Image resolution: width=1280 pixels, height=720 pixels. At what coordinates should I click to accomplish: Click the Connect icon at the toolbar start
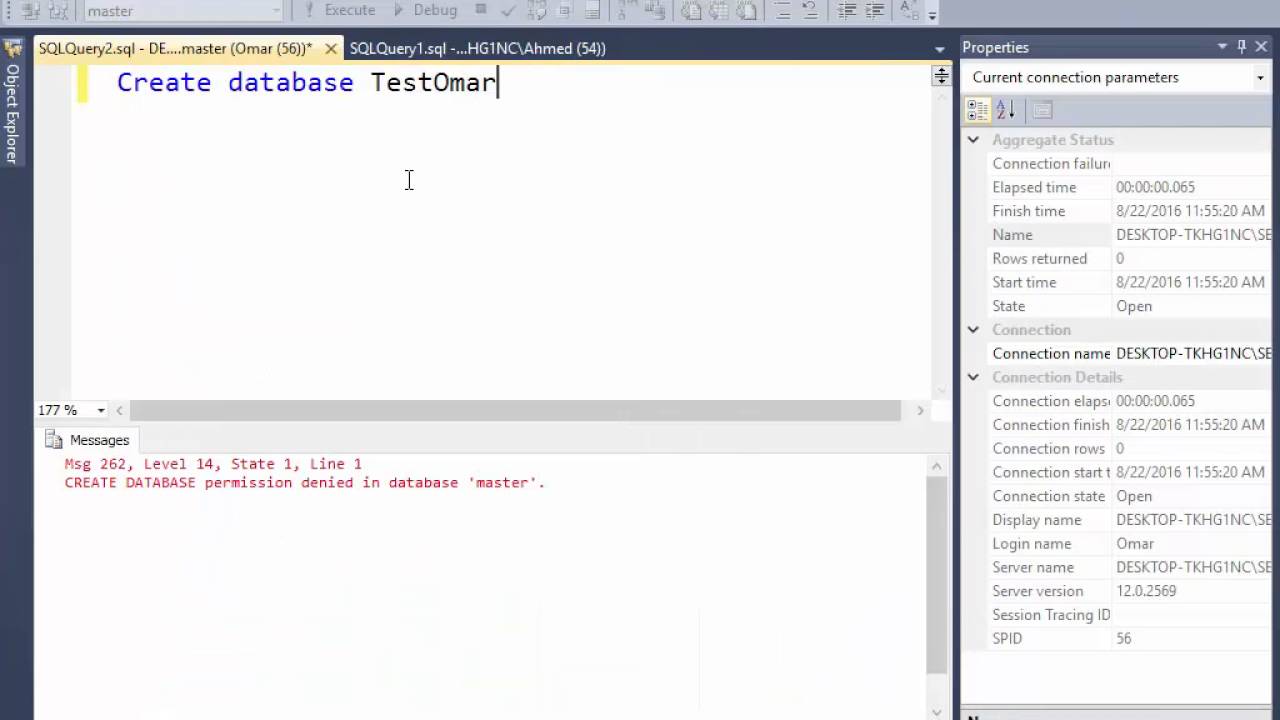(x=30, y=10)
